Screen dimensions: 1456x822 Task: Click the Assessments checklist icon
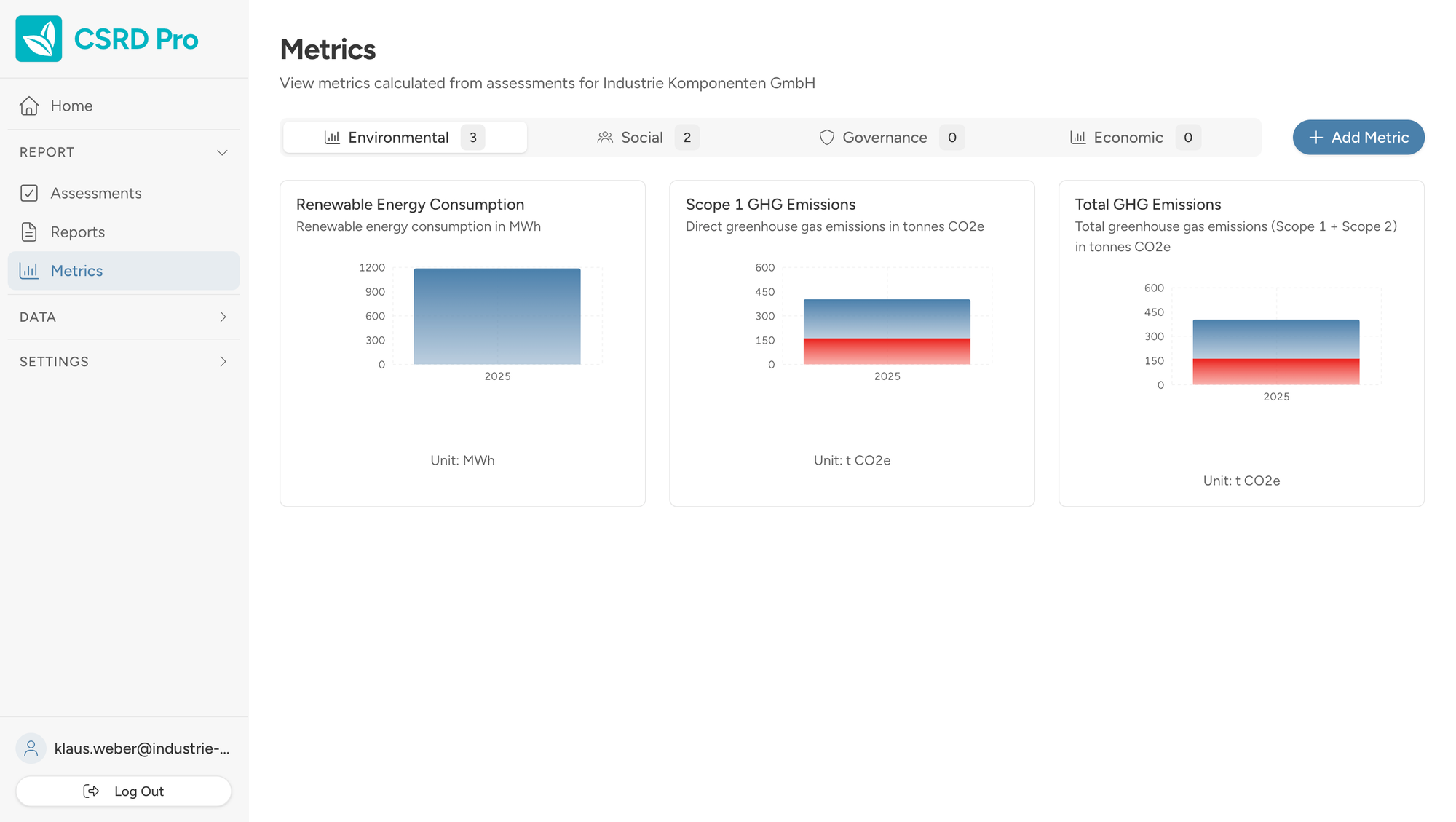pos(29,193)
